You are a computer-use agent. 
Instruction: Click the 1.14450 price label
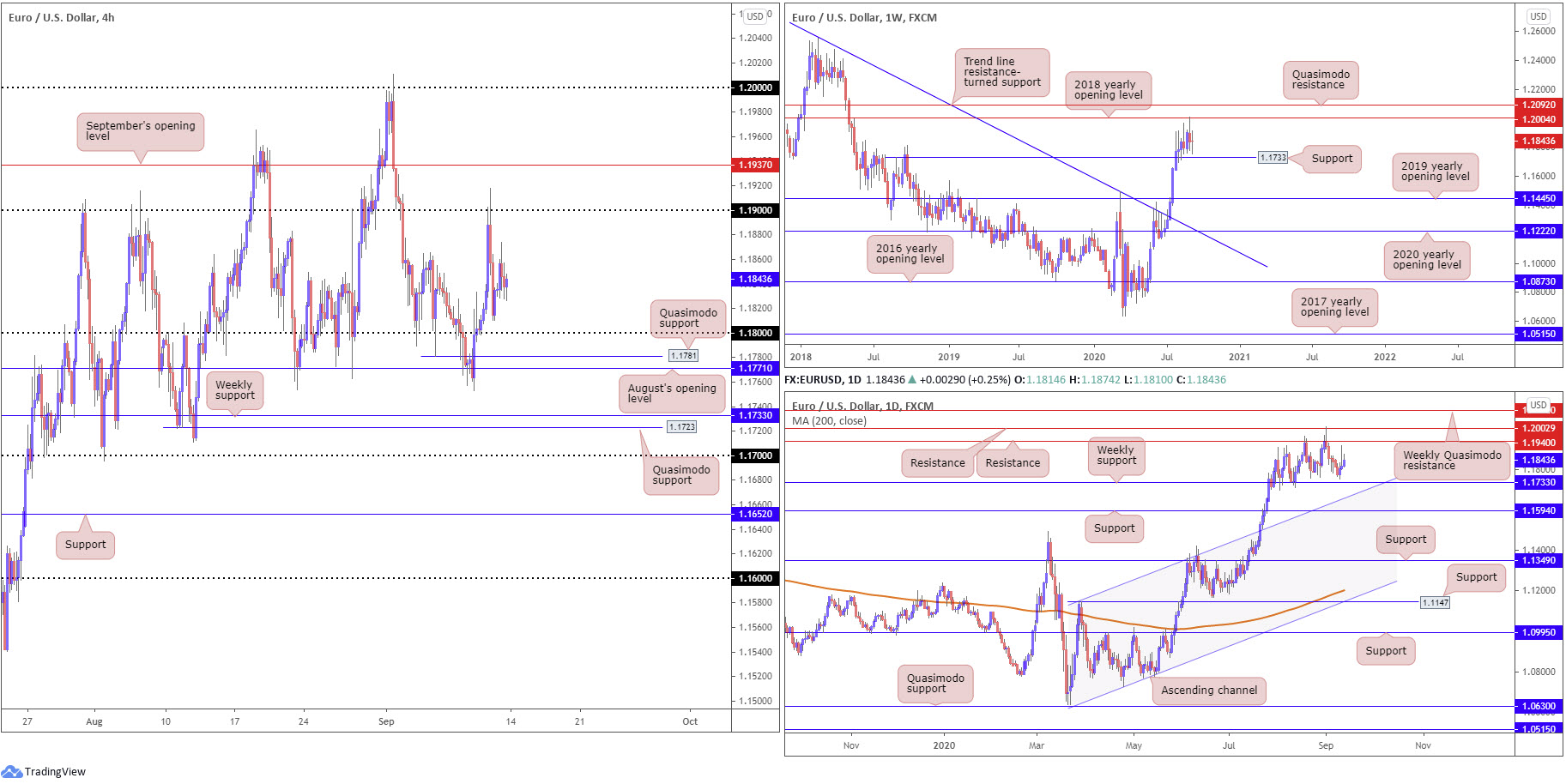tap(1539, 198)
